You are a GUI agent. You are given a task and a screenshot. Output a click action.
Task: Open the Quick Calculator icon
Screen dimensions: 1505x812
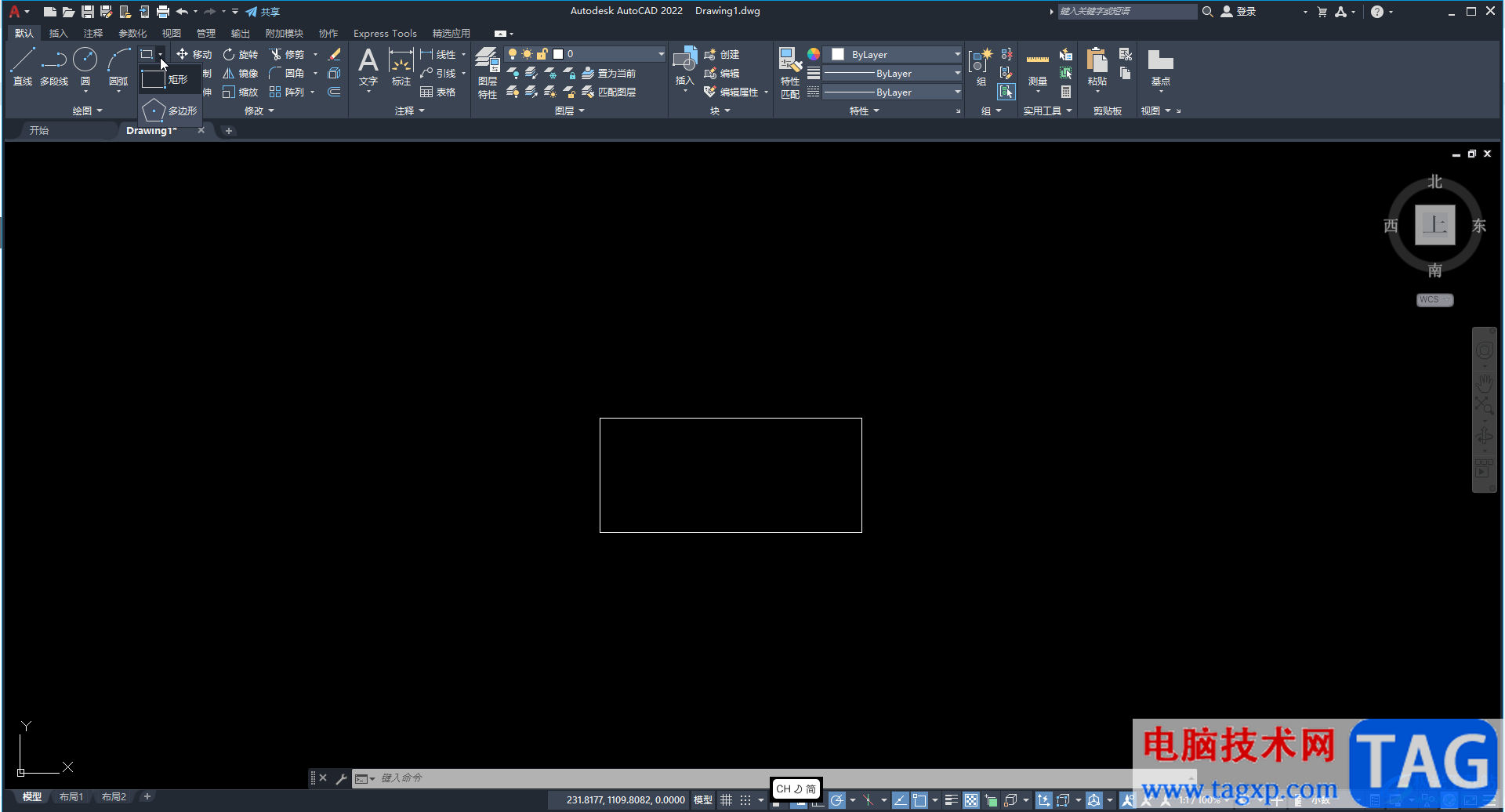pyautogui.click(x=1066, y=92)
